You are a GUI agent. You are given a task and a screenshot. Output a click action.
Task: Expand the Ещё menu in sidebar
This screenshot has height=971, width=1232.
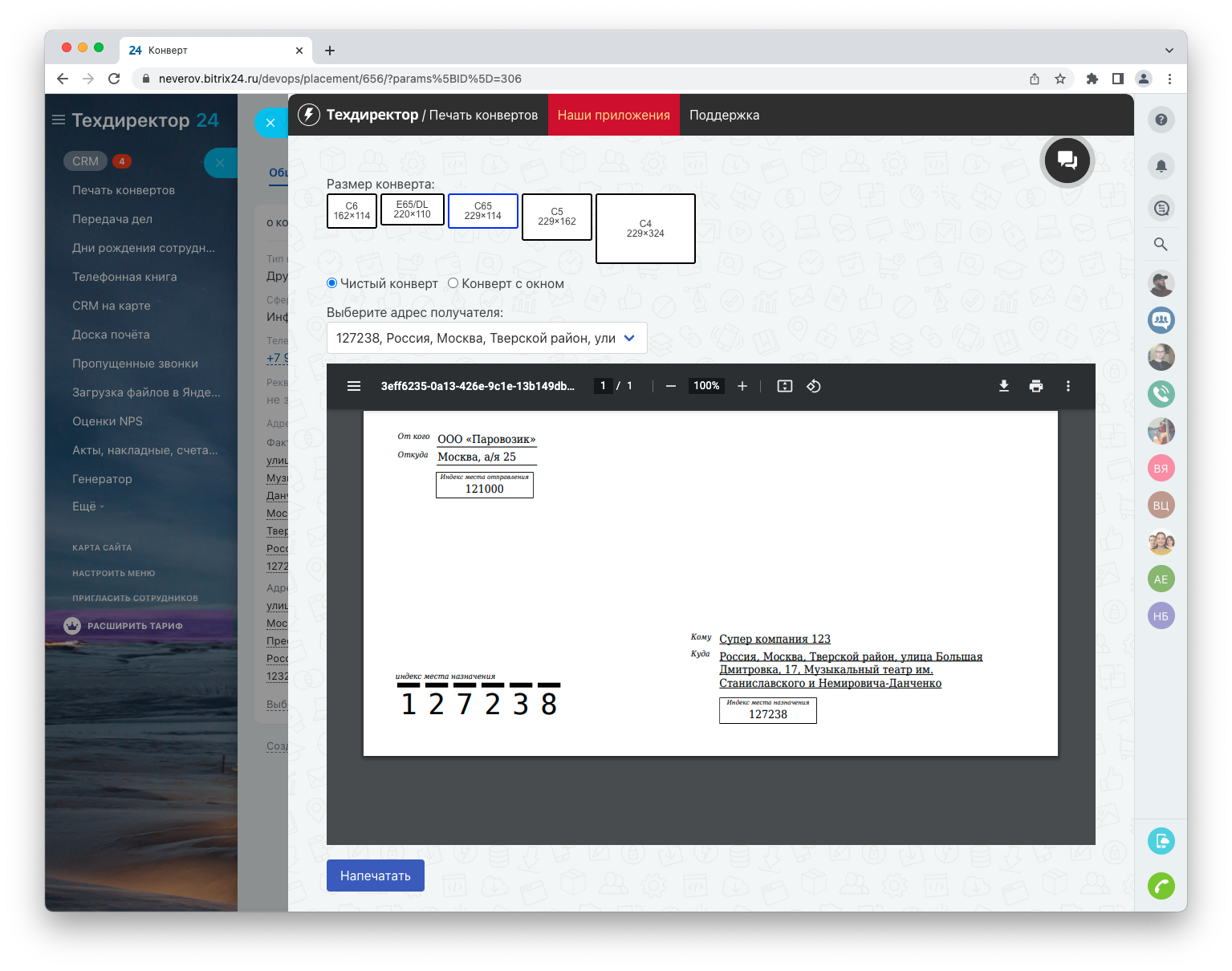(x=87, y=506)
